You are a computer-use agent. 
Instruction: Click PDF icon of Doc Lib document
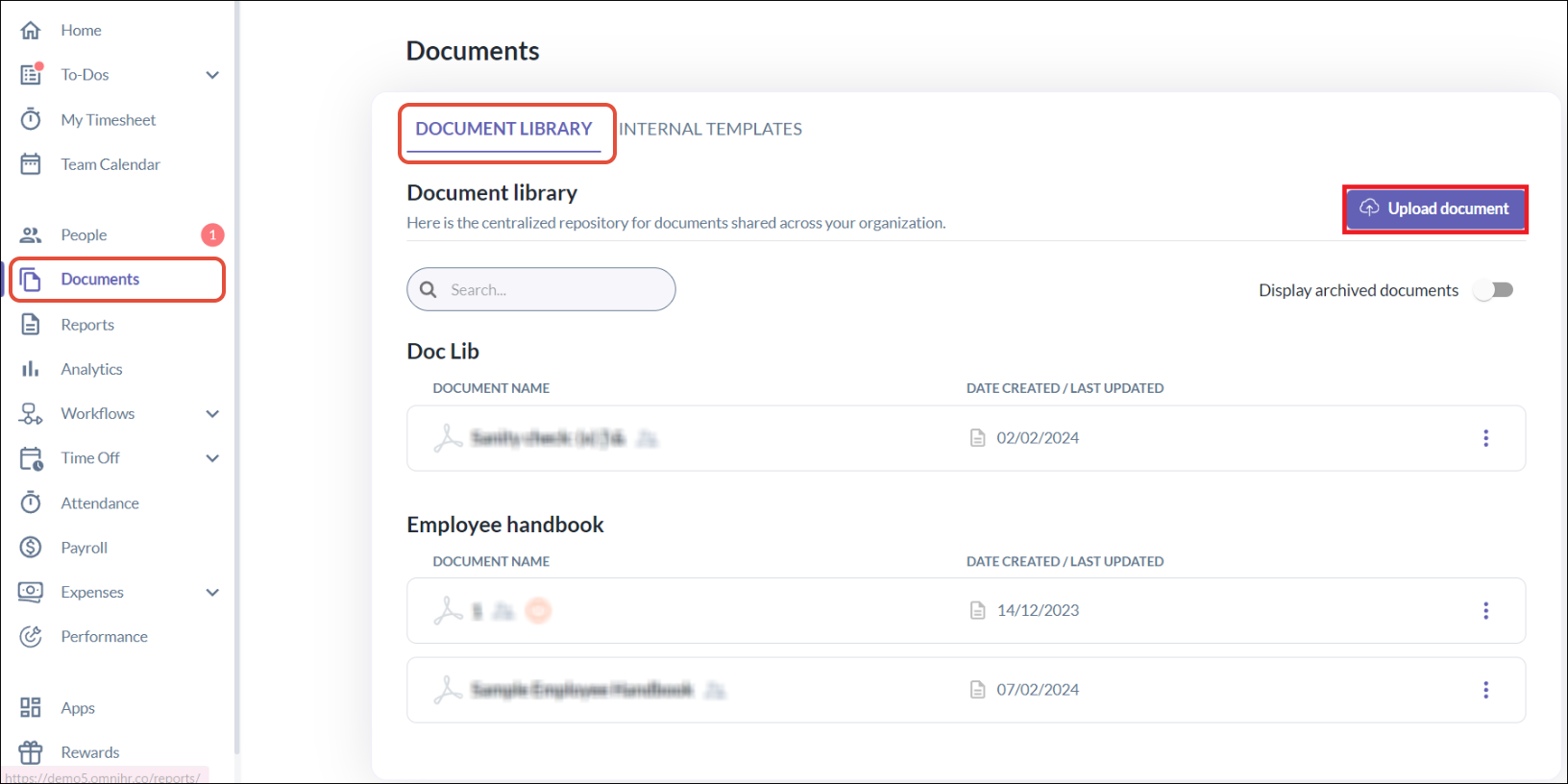click(448, 438)
